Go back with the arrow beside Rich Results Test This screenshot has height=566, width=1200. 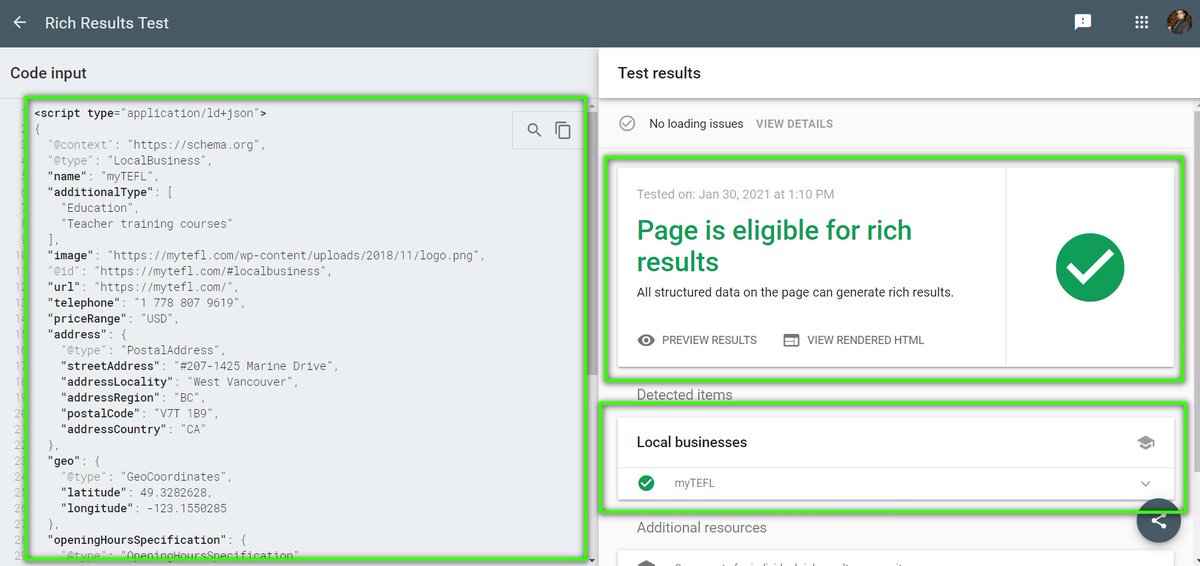coord(20,22)
